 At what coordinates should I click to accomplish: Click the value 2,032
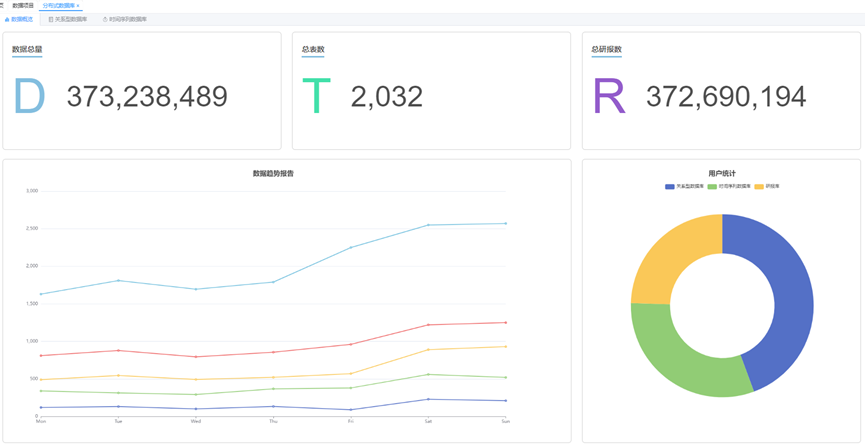(x=387, y=97)
